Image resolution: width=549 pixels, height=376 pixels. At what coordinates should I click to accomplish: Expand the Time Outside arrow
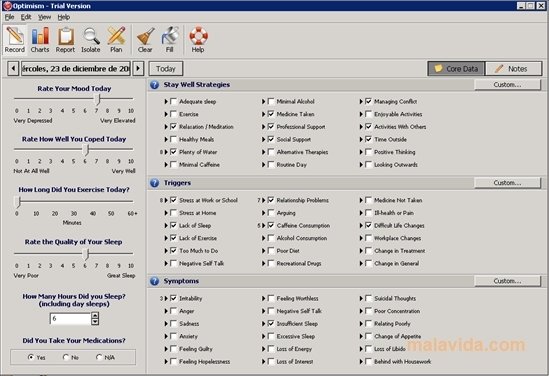click(x=361, y=139)
